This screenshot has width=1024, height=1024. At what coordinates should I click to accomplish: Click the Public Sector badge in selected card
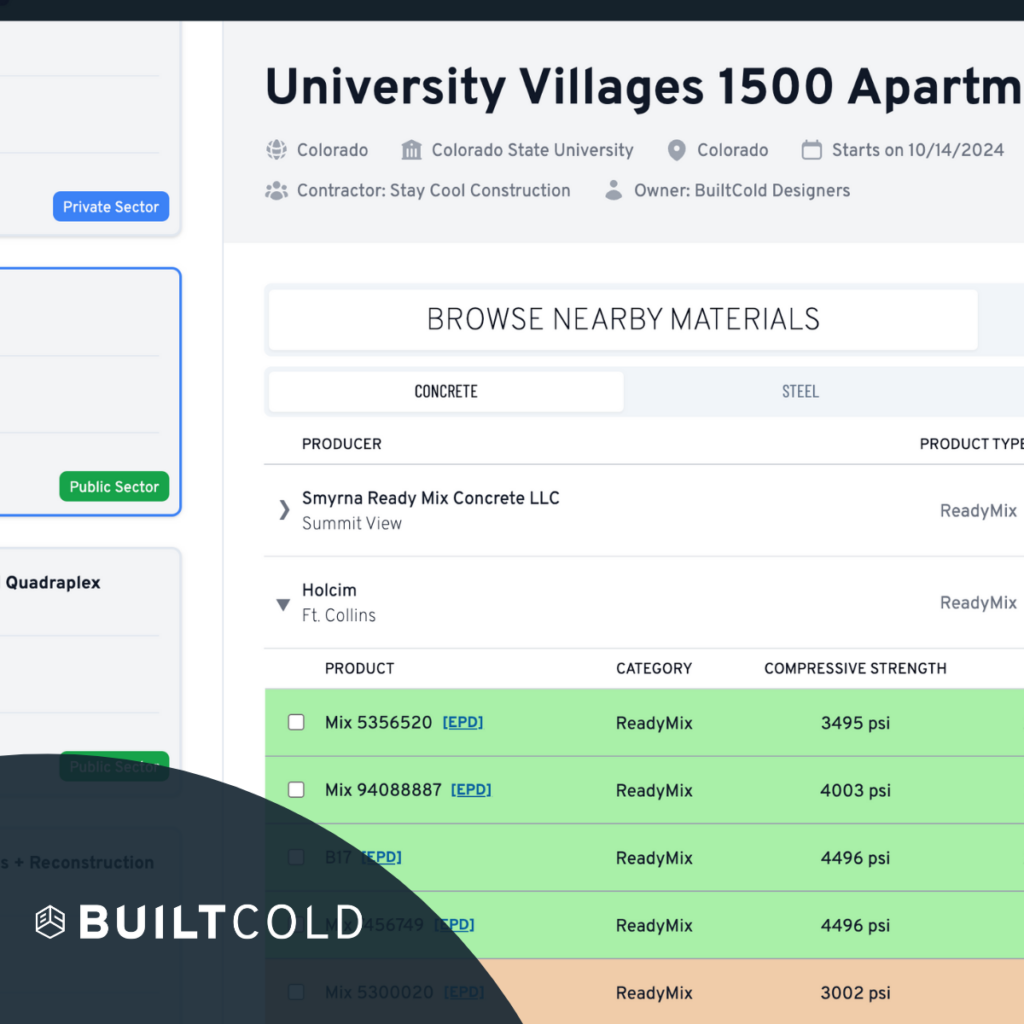[x=114, y=487]
